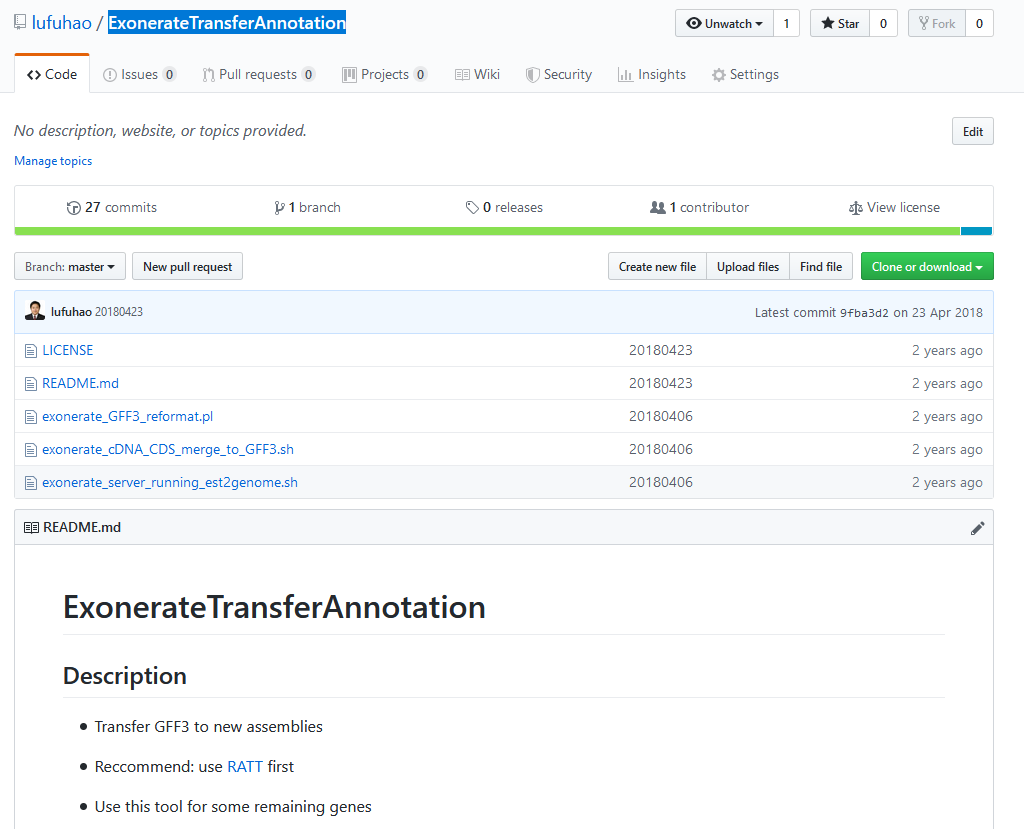
Task: Open commit 20180406 in exonerate_GFF3_reformat.pl row
Action: (x=660, y=416)
